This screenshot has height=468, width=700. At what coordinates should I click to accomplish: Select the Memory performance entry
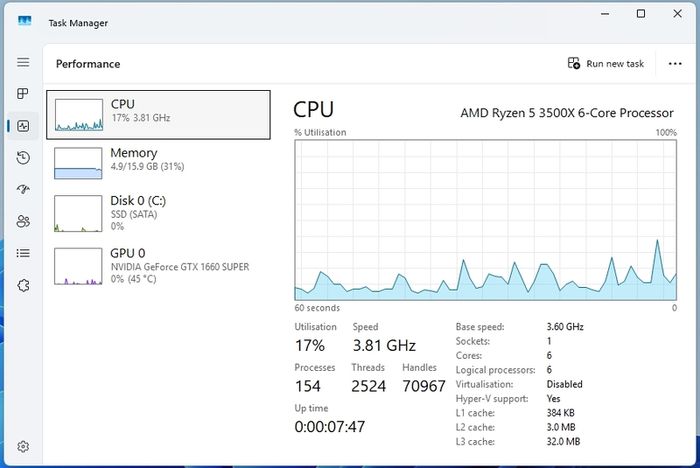pos(158,163)
